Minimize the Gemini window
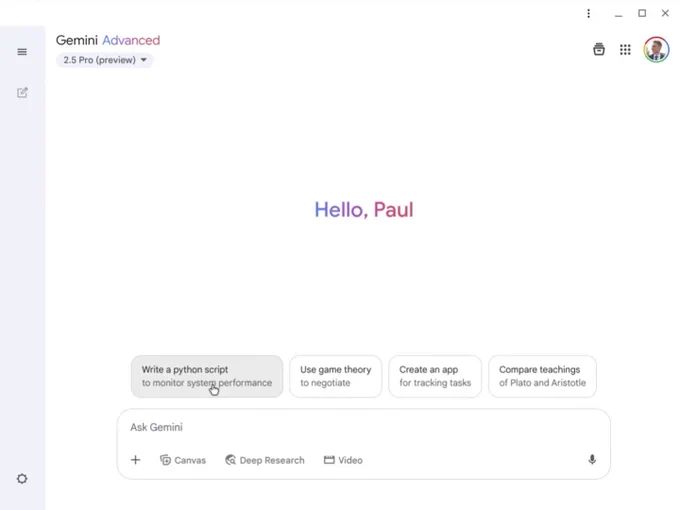Image resolution: width=680 pixels, height=510 pixels. tap(618, 14)
